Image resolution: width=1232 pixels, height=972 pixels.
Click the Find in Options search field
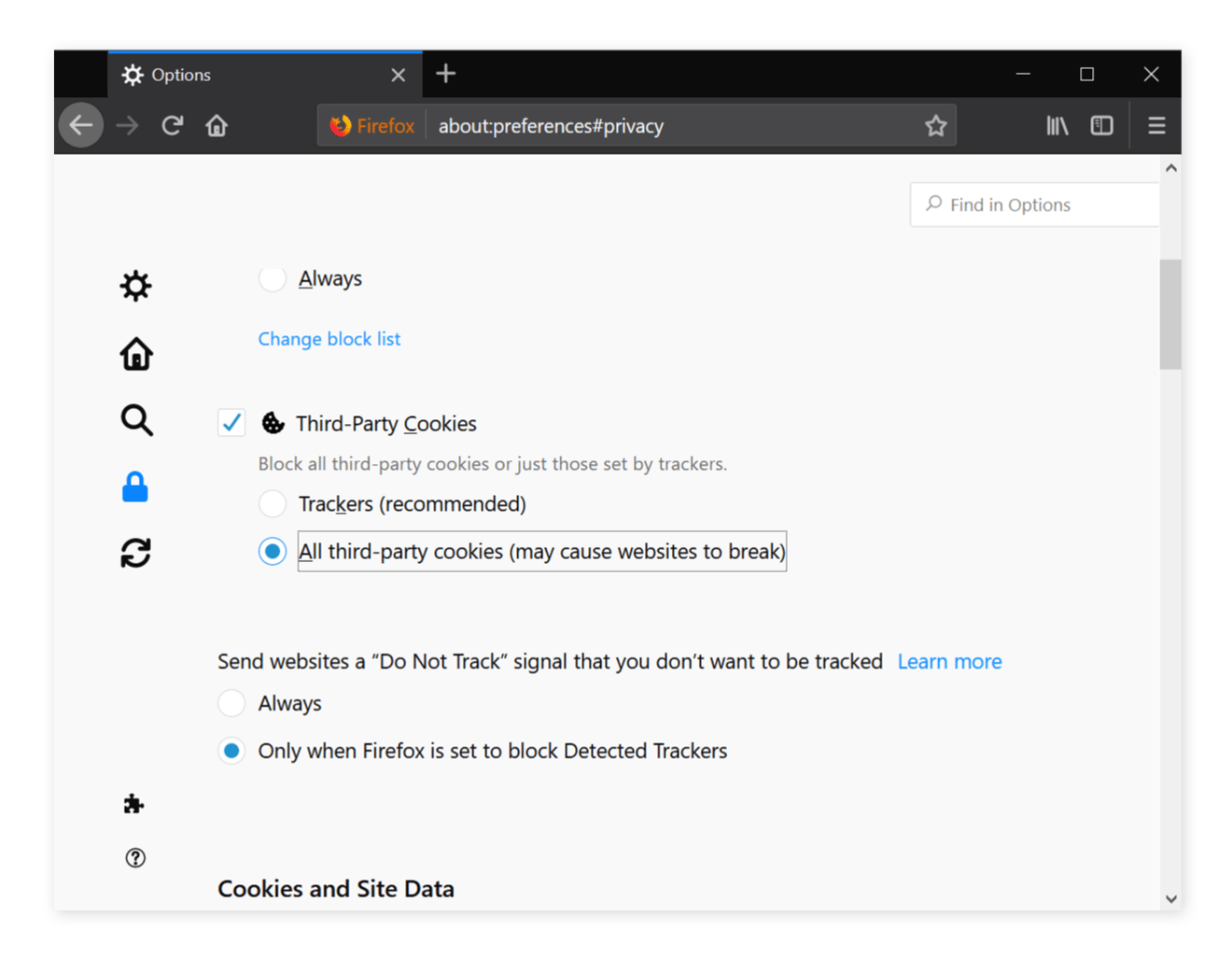(x=1034, y=204)
